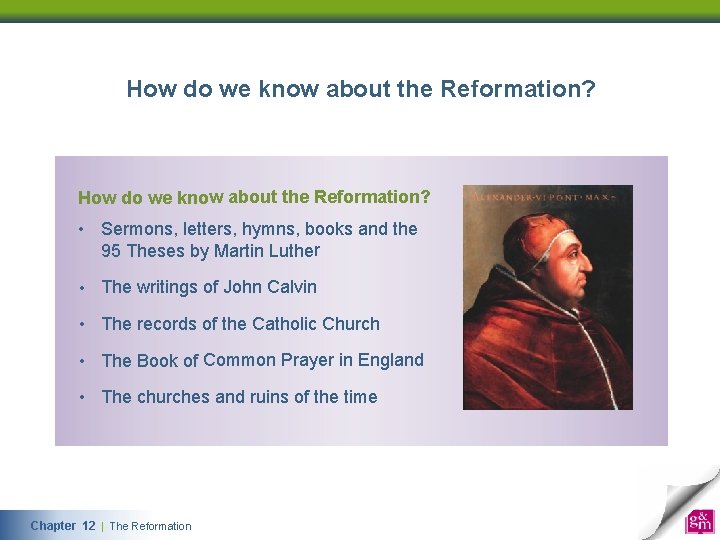The height and width of the screenshot is (540, 720).
Task: Select the line '95 Theses by Martin Luther'
Action: pyautogui.click(x=211, y=251)
